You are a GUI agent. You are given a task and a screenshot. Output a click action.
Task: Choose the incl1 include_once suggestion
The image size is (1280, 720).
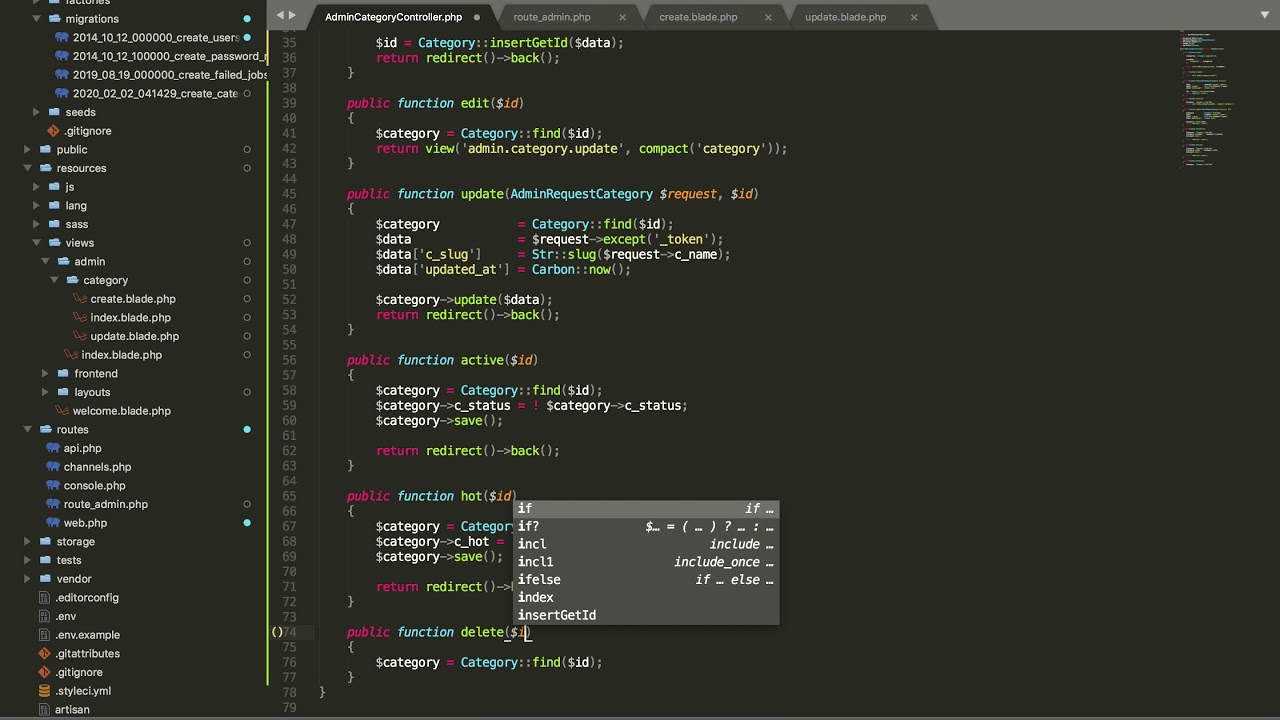(646, 562)
